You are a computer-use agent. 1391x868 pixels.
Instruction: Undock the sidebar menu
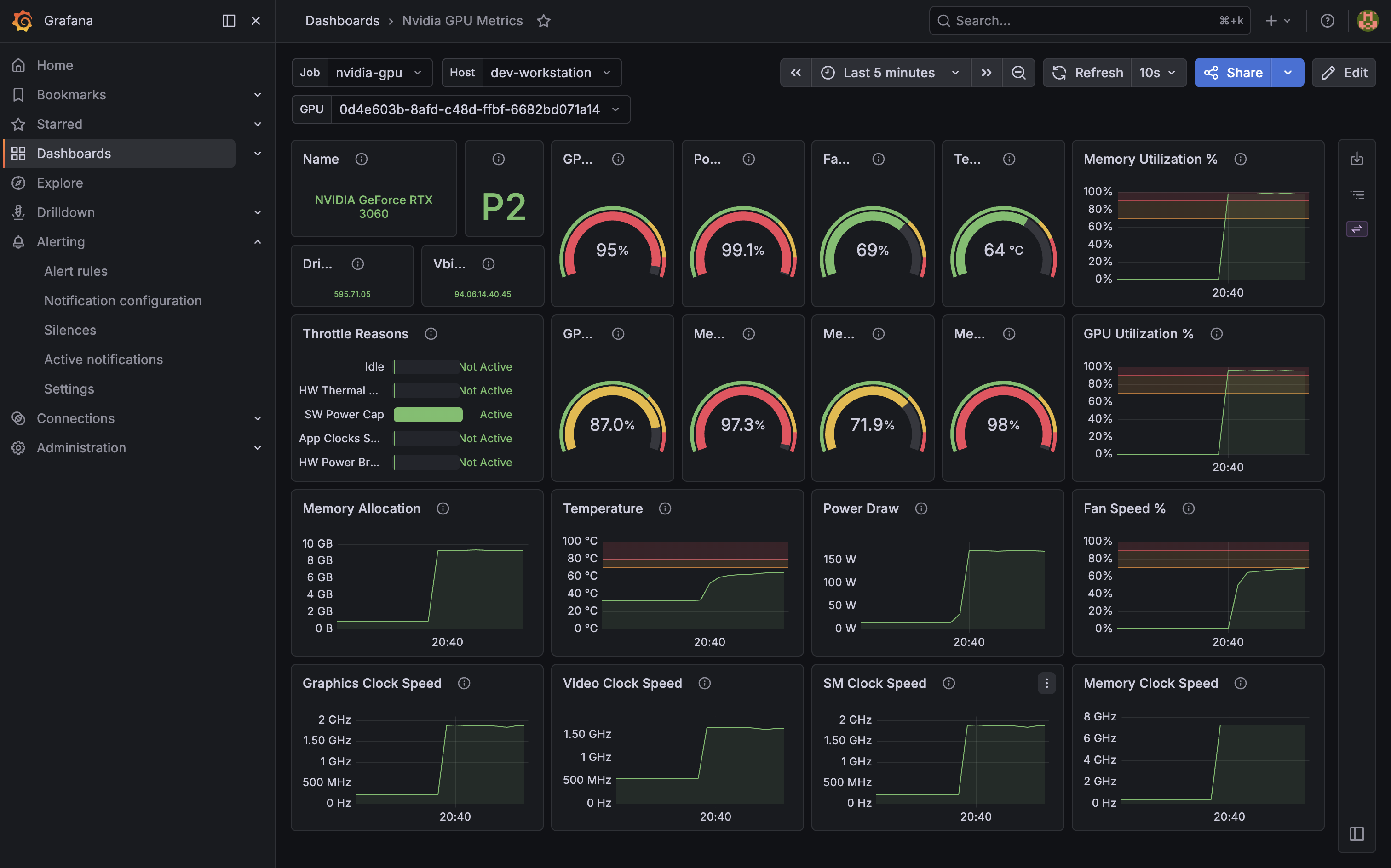pyautogui.click(x=229, y=21)
